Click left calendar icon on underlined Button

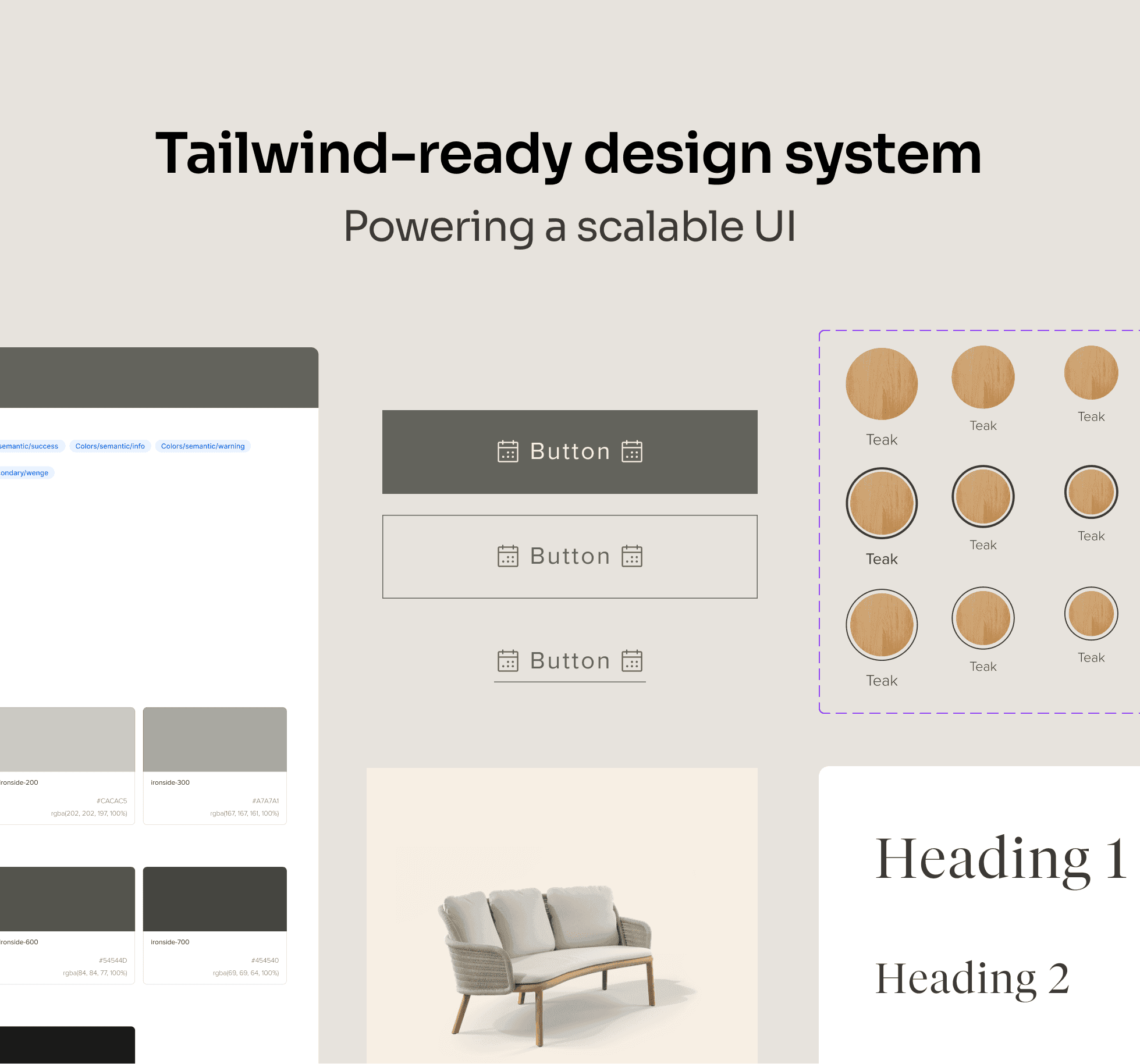tap(507, 661)
